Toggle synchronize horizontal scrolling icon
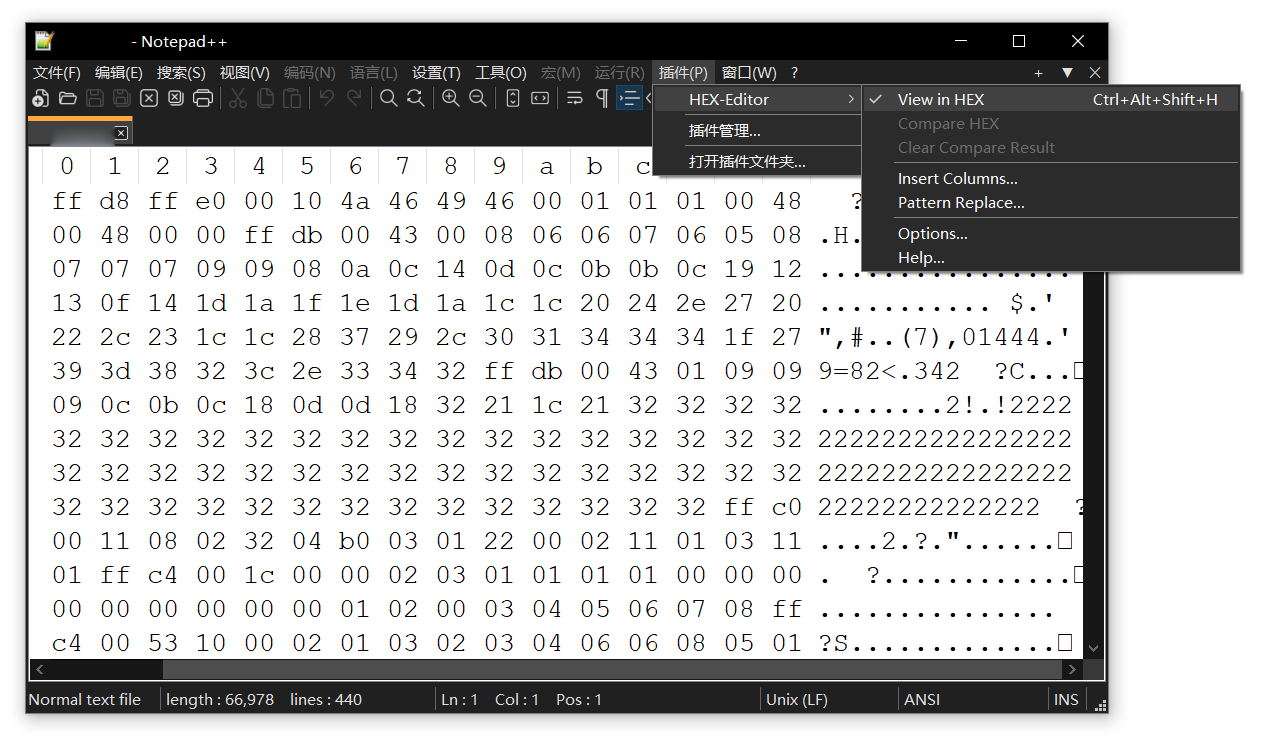This screenshot has width=1261, height=737. 540,98
